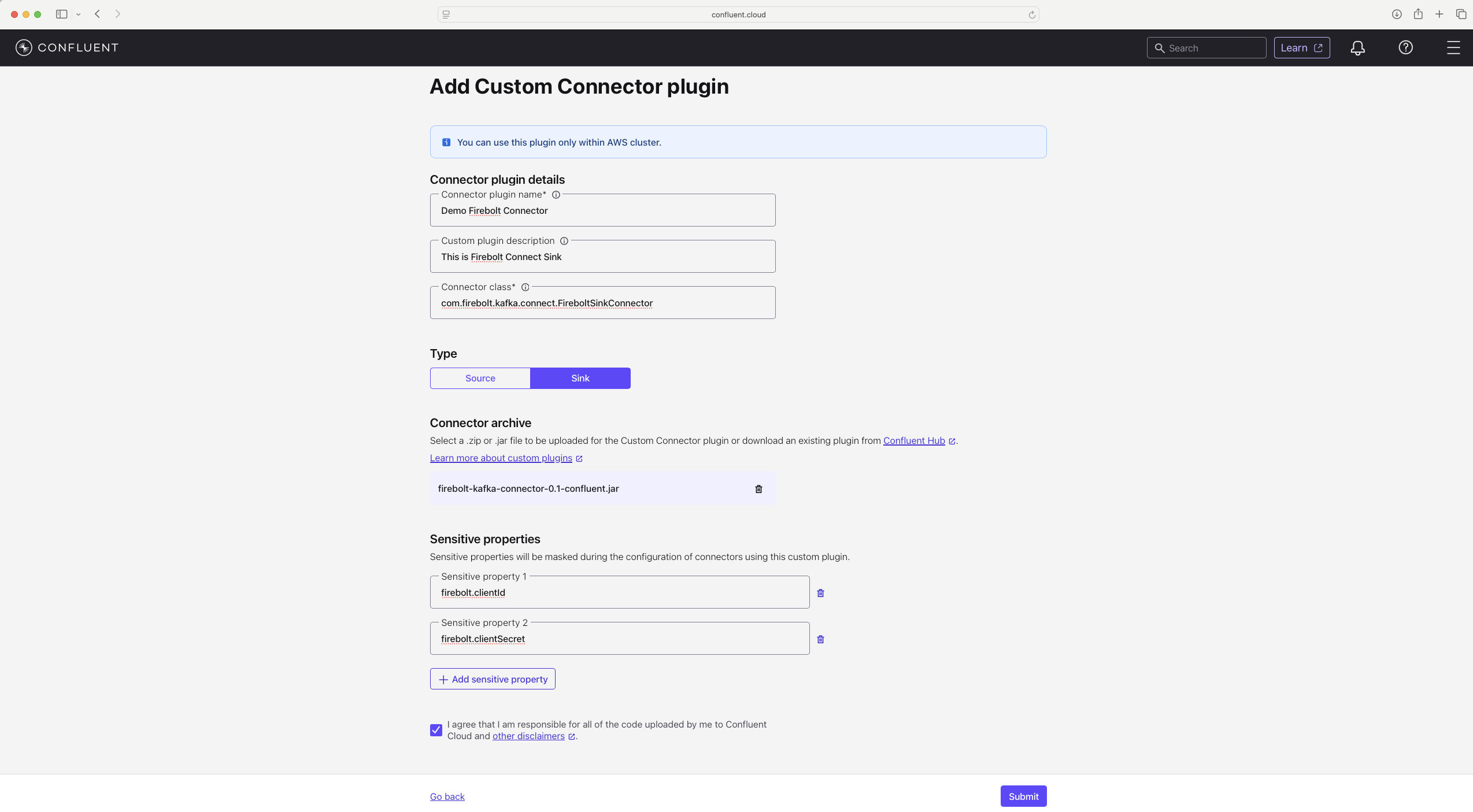Open the notifications bell
Image resolution: width=1473 pixels, height=812 pixels.
tap(1357, 48)
